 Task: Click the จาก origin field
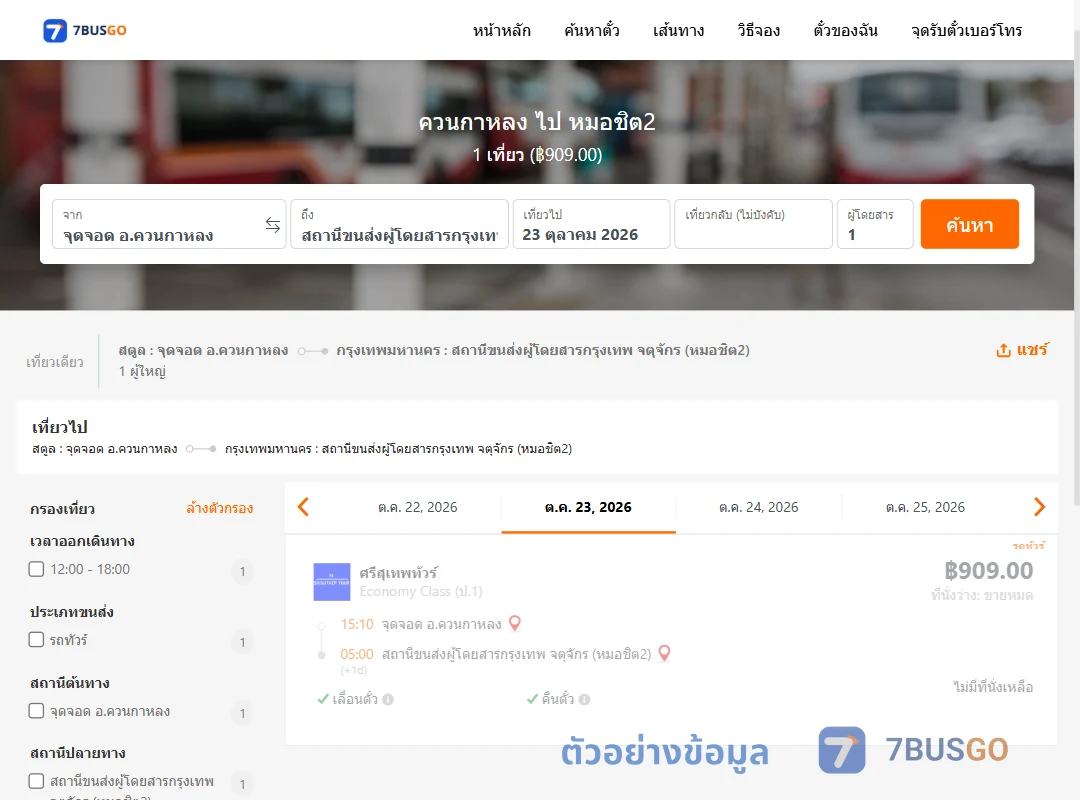point(169,224)
